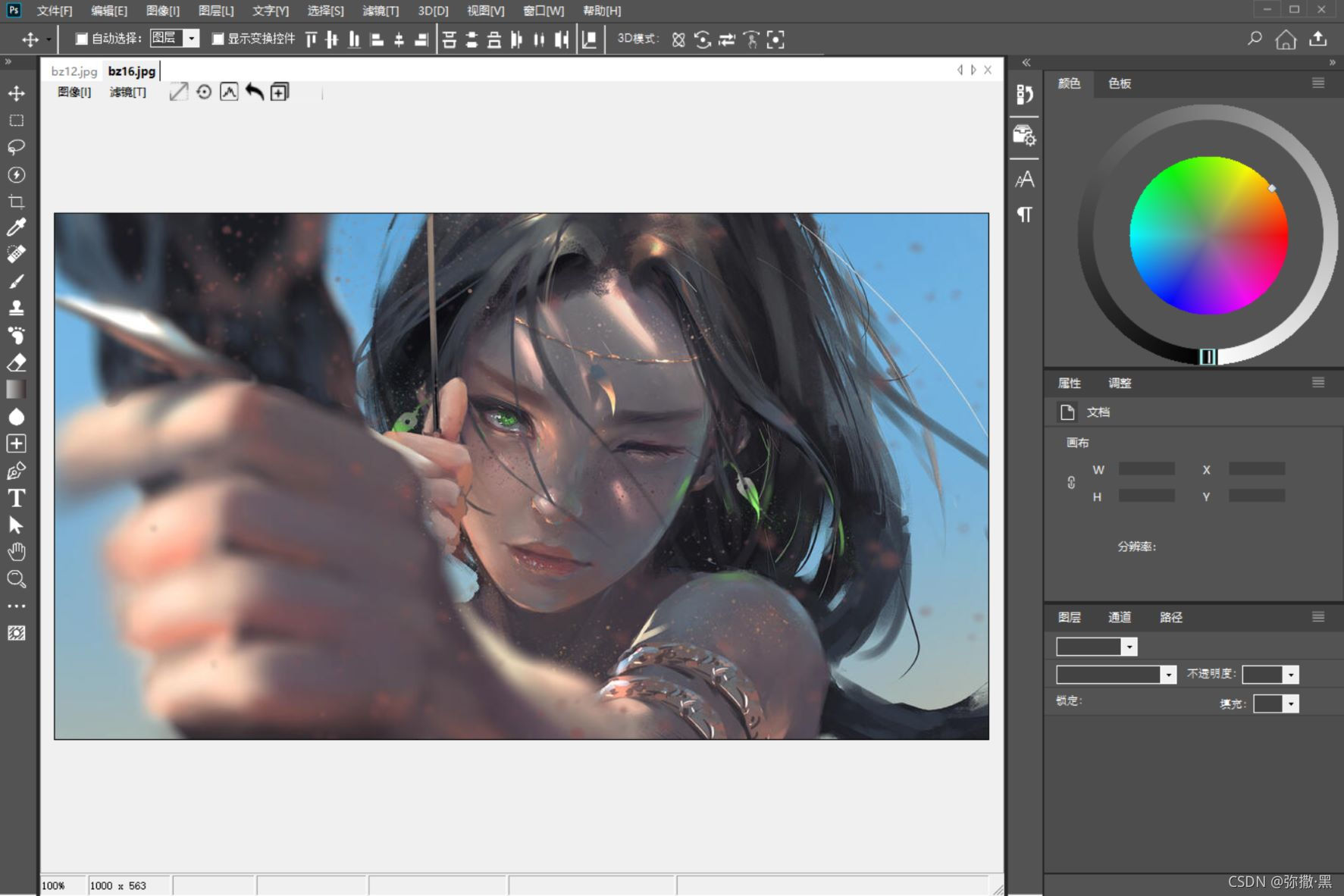Image resolution: width=1344 pixels, height=896 pixels.
Task: Select the Clone Stamp tool
Action: click(16, 308)
